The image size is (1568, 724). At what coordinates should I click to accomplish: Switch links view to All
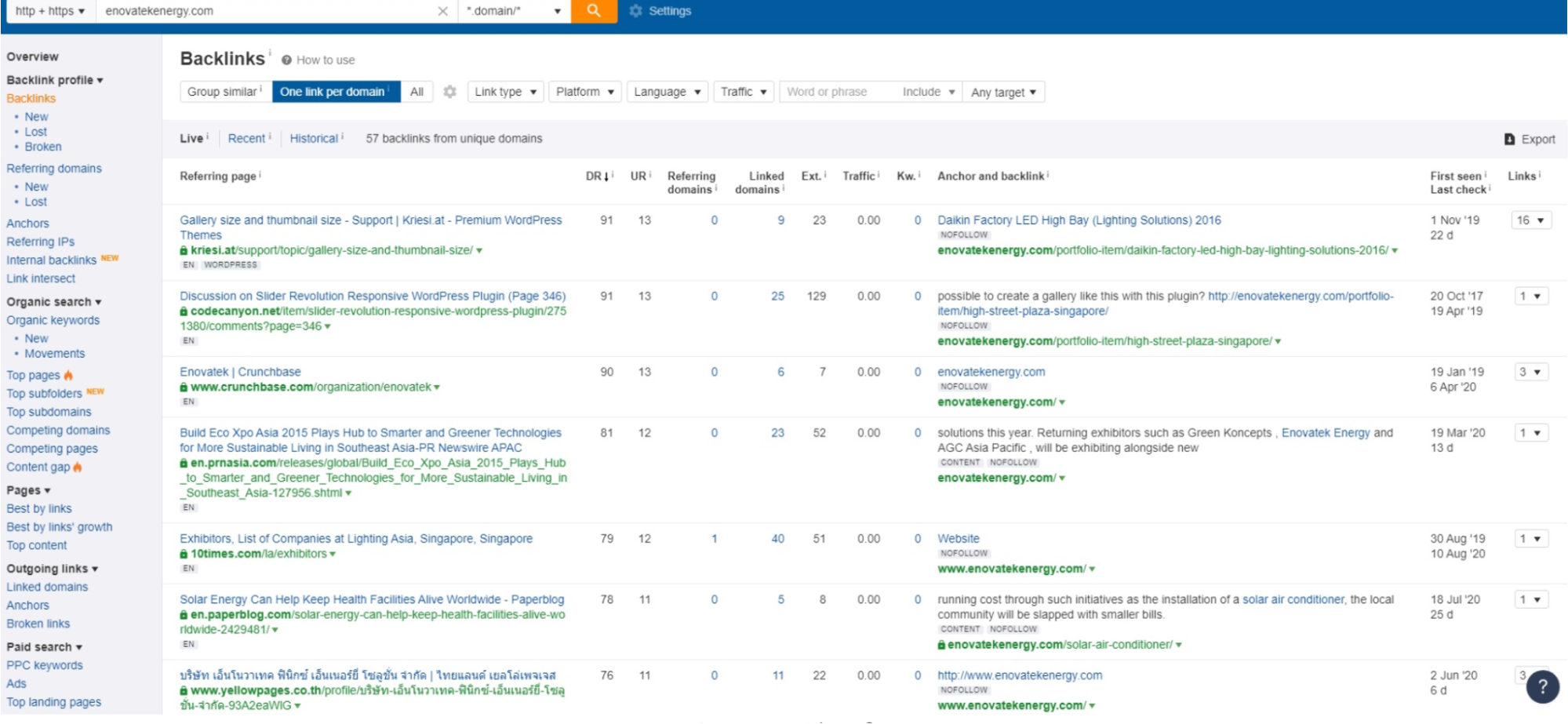[417, 91]
